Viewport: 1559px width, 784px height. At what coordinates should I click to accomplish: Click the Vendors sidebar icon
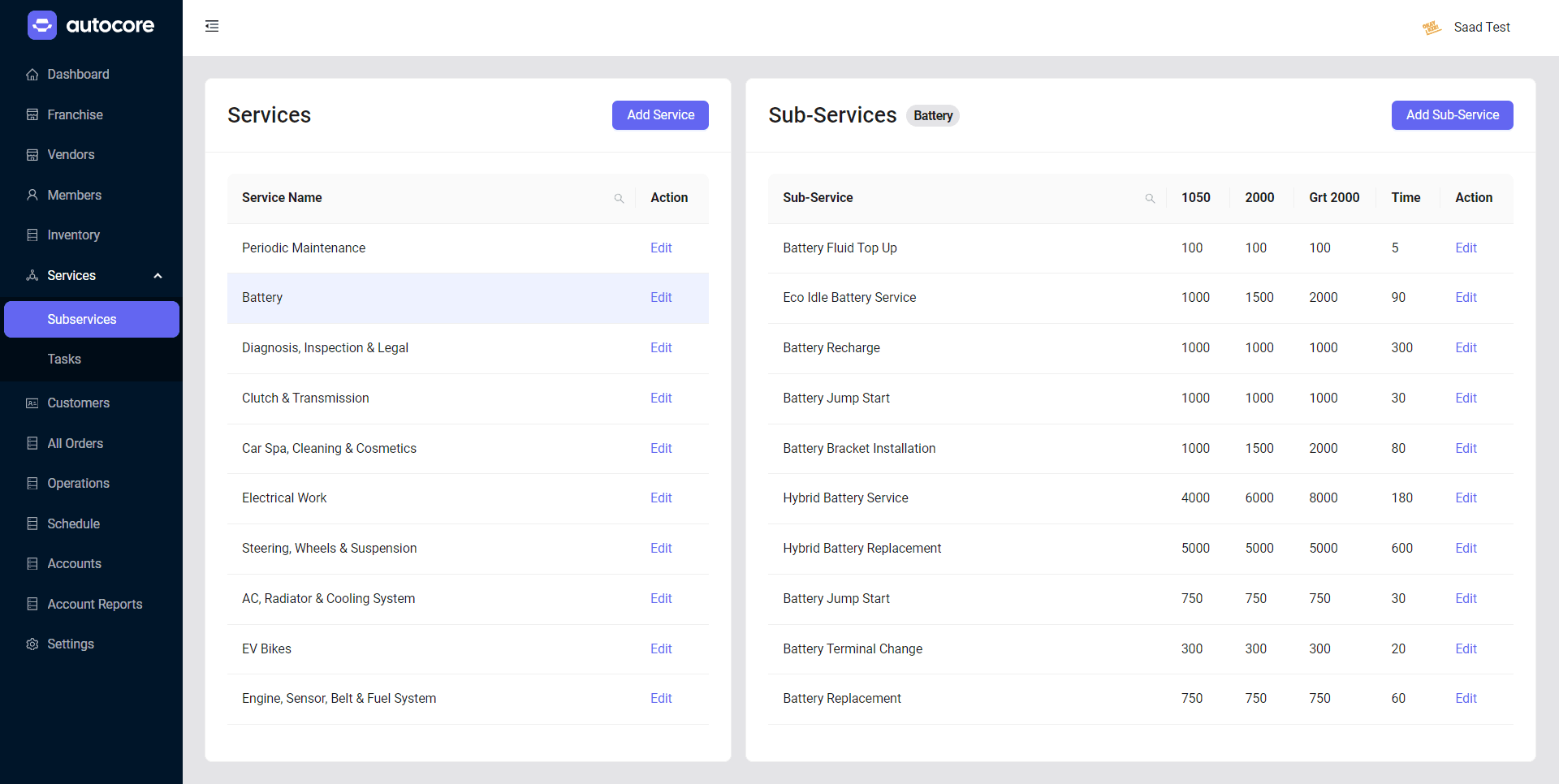point(32,154)
